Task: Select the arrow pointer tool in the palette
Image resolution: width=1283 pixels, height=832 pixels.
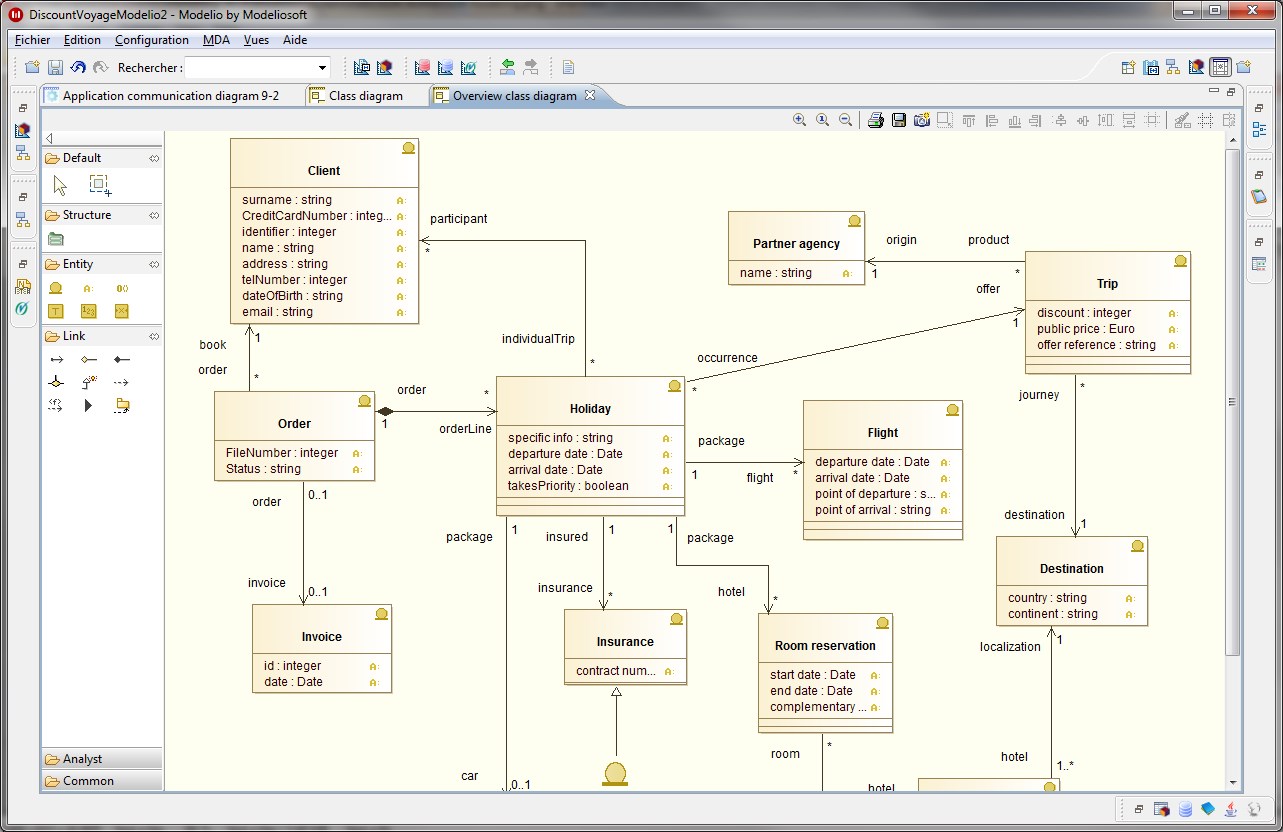Action: click(60, 185)
